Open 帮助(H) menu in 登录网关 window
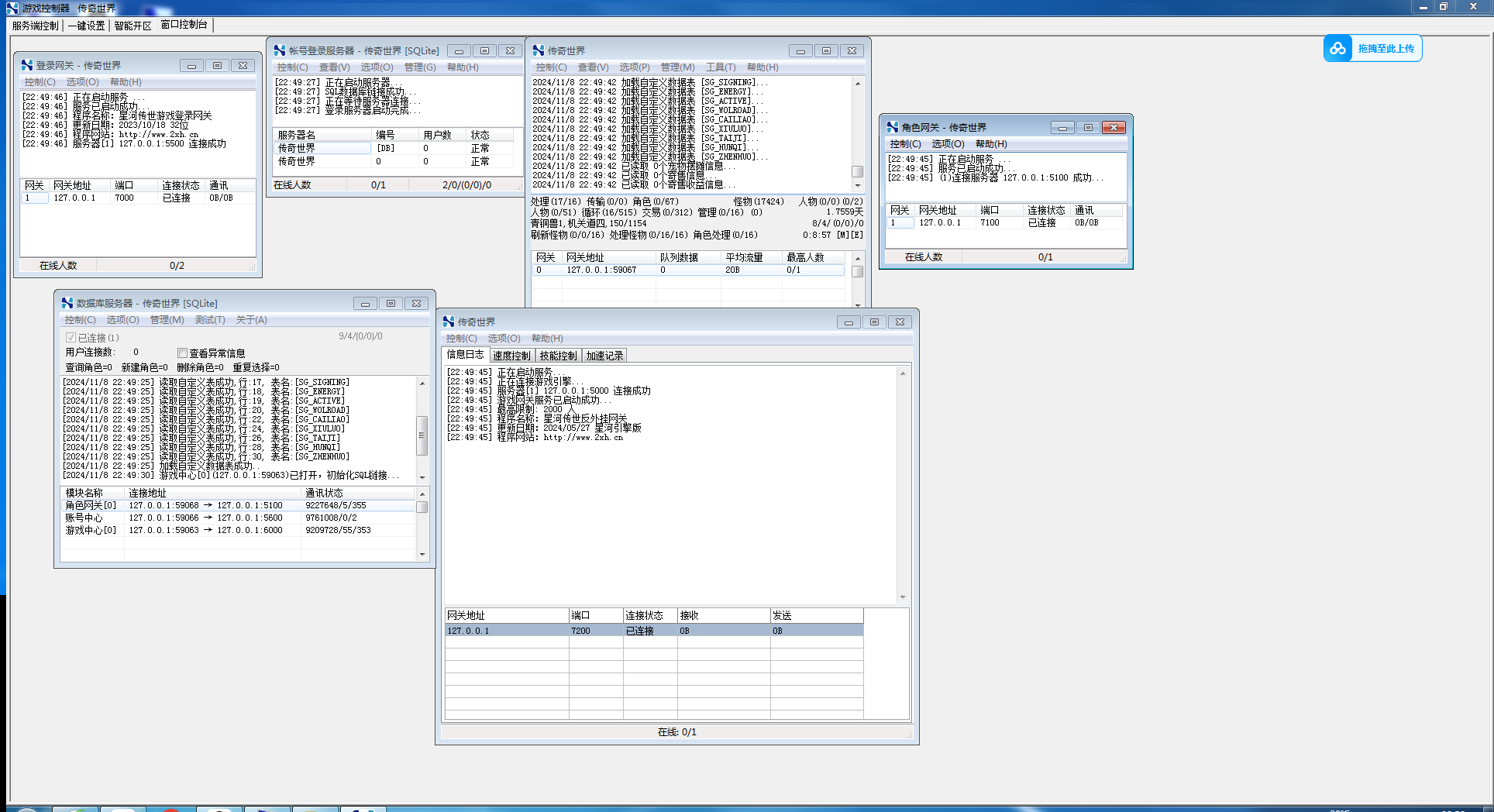 (126, 82)
